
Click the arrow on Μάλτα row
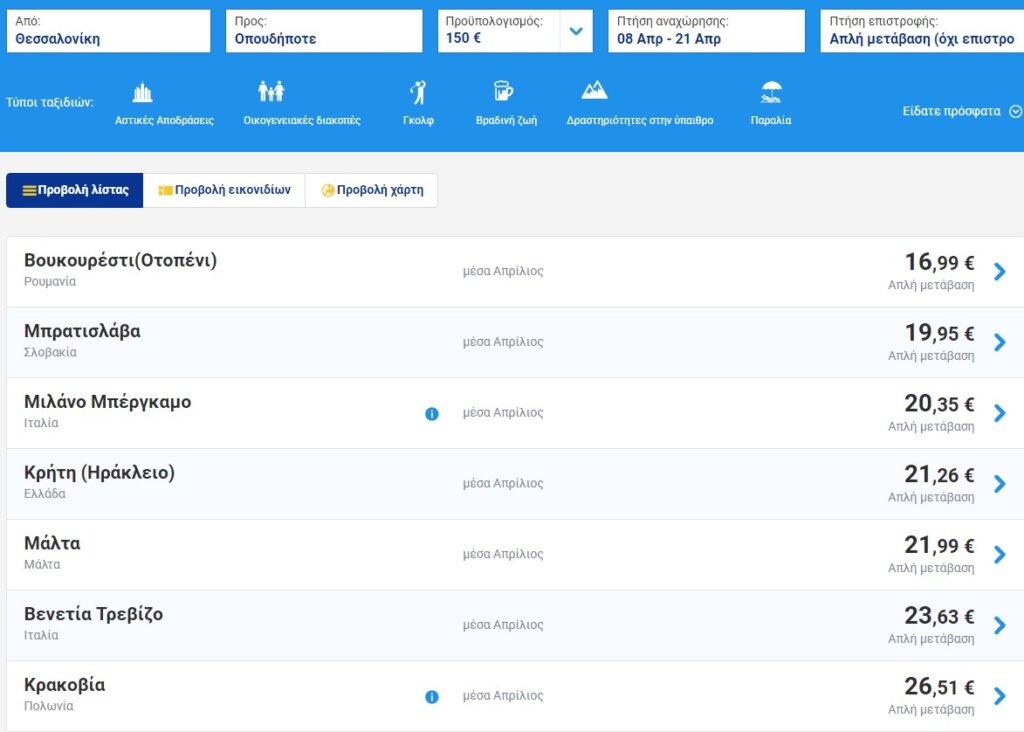[x=999, y=555]
